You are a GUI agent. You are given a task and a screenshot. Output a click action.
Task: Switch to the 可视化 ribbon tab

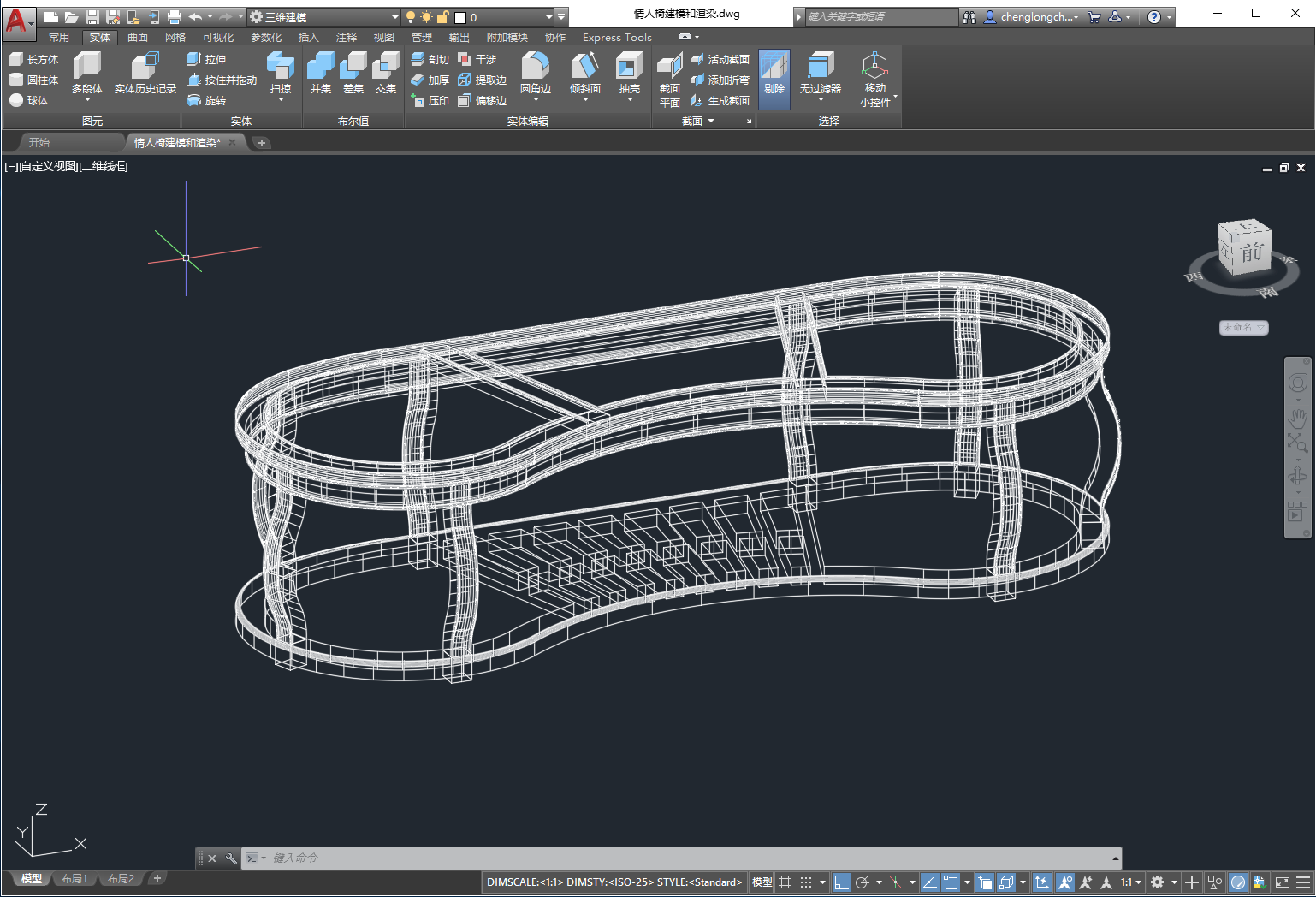218,37
